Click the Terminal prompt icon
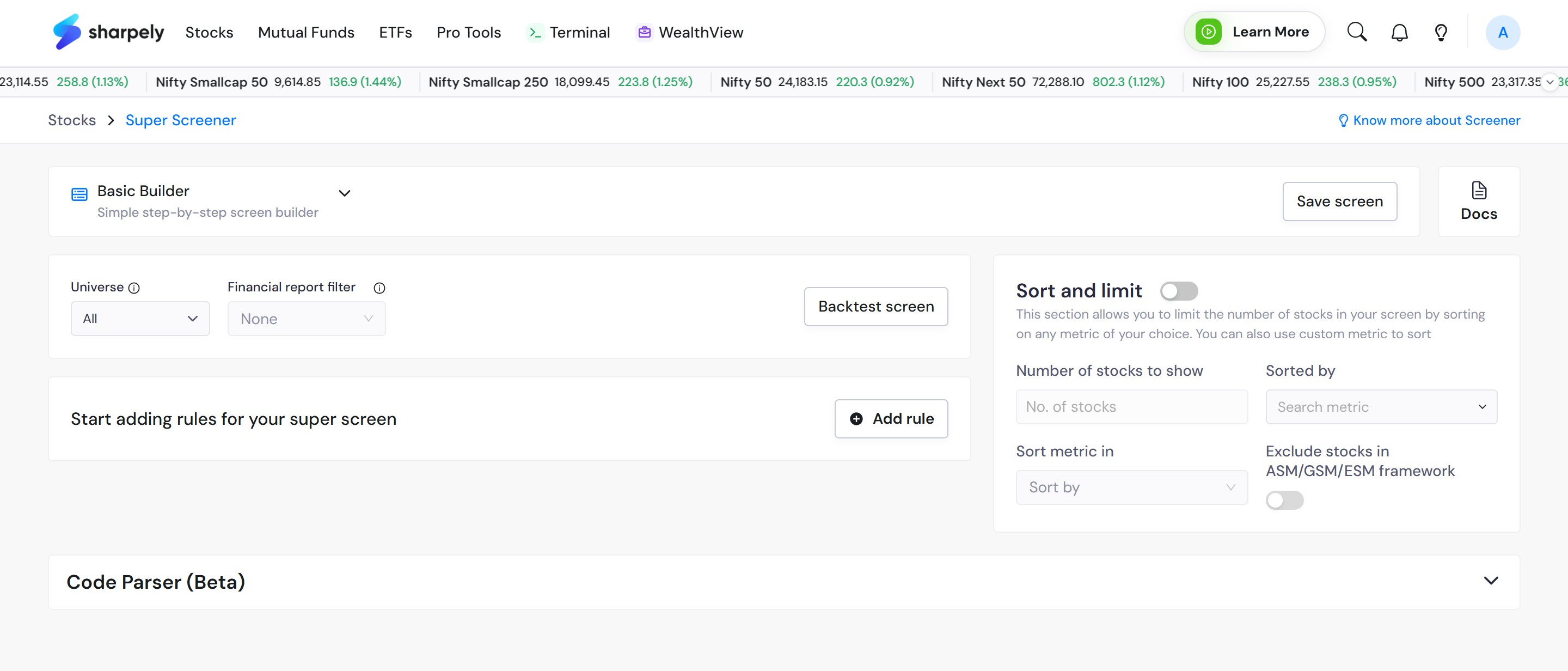The image size is (1568, 671). (535, 32)
